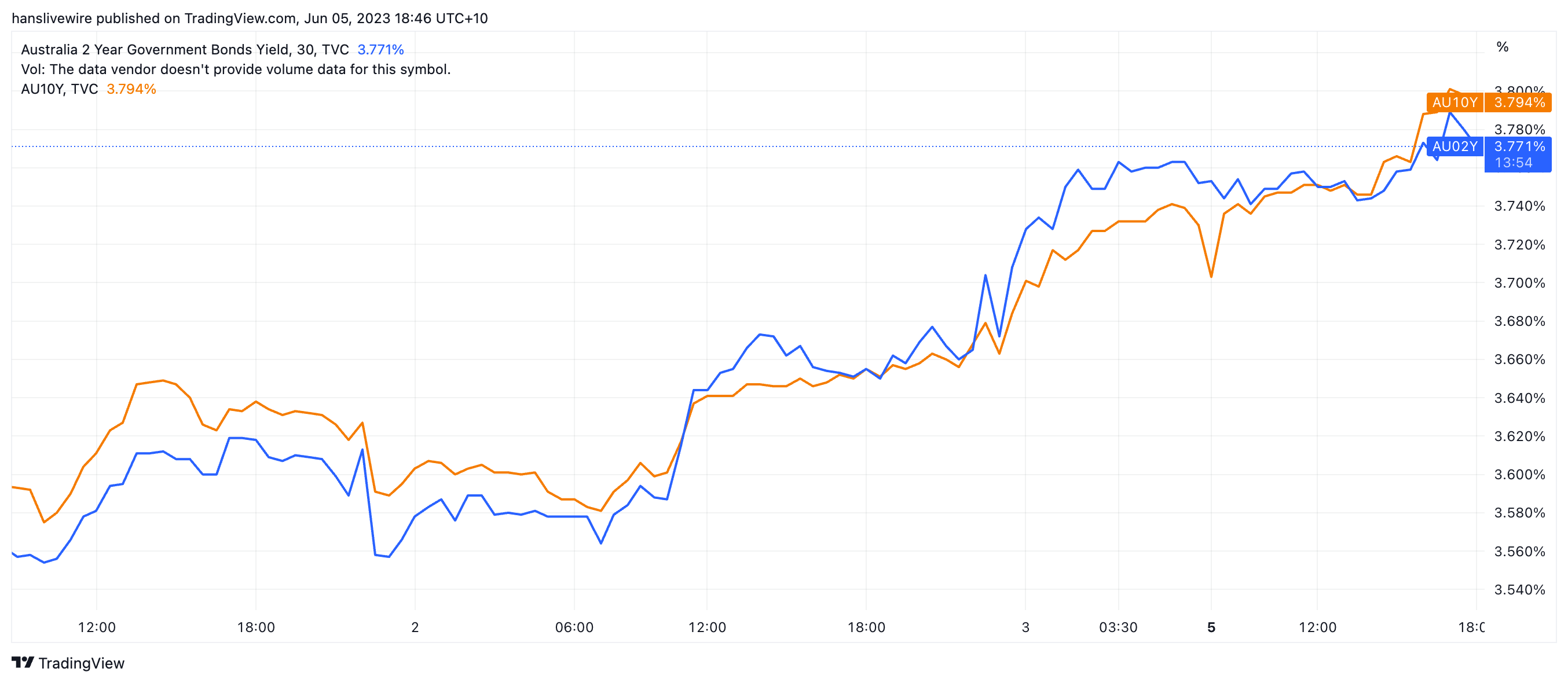Click the orange 3.794% legend value
The height and width of the screenshot is (683, 1568).
click(x=131, y=90)
